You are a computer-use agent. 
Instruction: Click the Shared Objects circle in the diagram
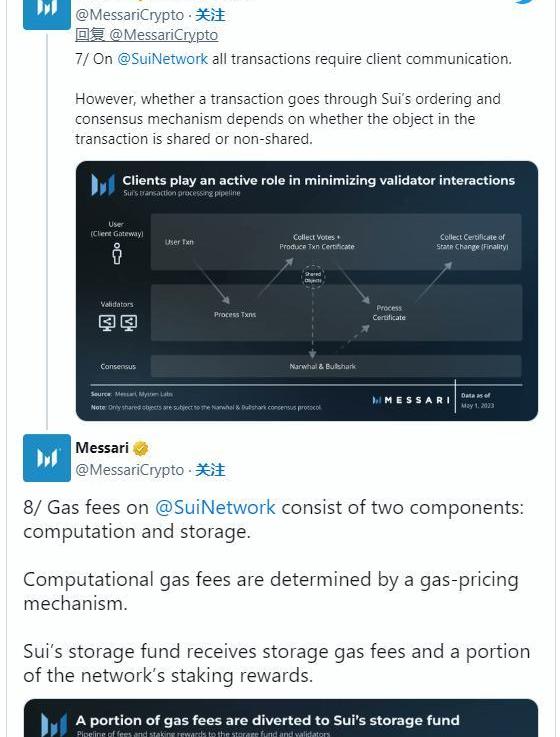coord(313,277)
